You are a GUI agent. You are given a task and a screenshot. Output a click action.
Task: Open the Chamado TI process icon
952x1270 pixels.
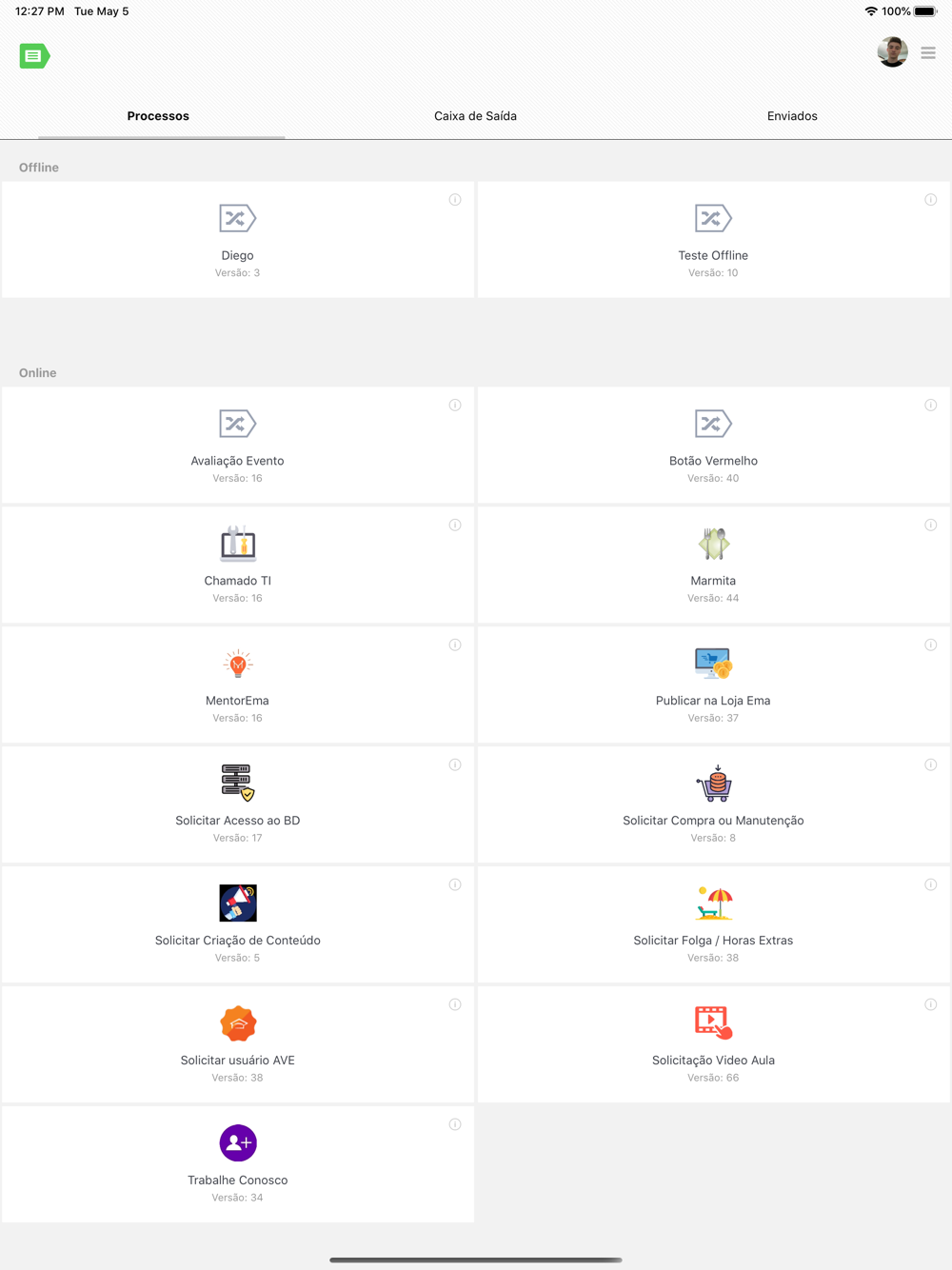[x=238, y=544]
